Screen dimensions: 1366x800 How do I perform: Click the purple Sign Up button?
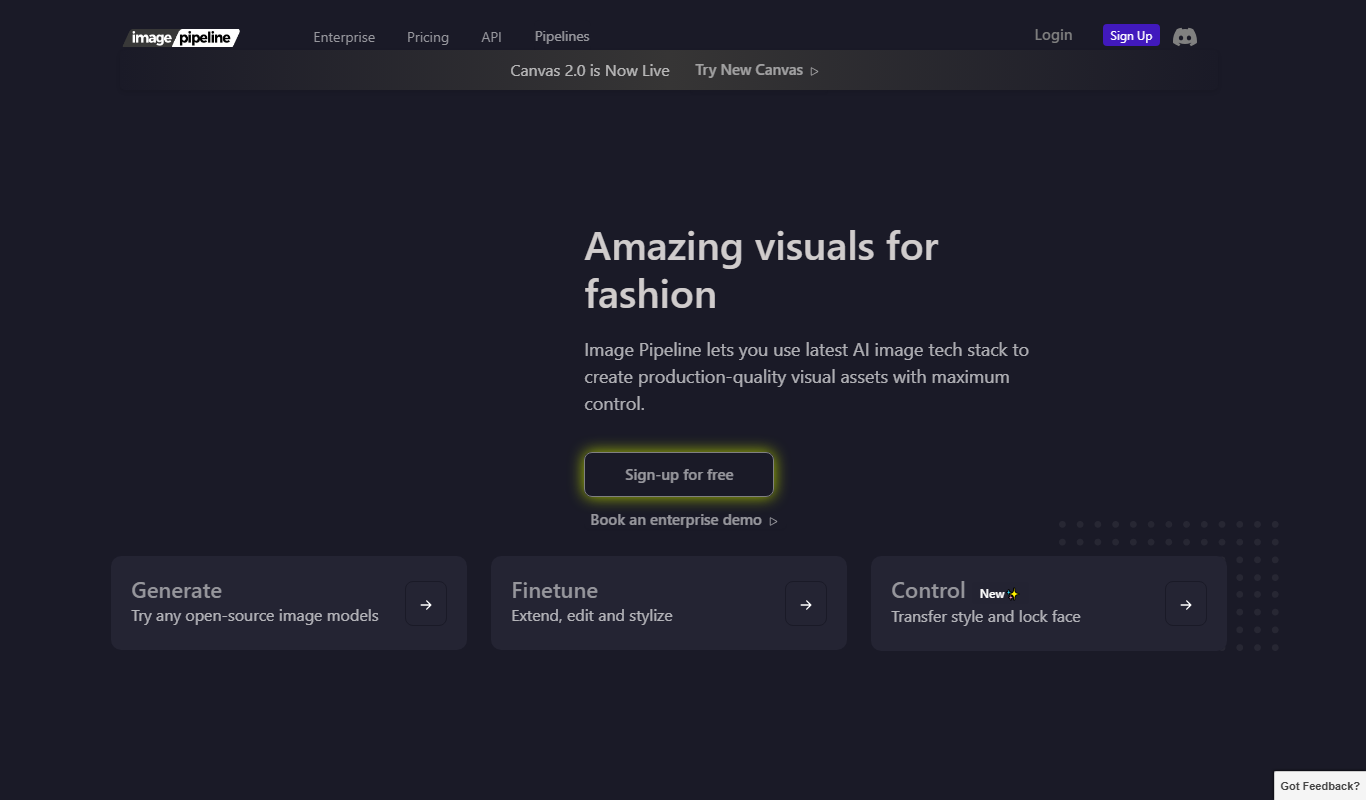click(x=1131, y=35)
